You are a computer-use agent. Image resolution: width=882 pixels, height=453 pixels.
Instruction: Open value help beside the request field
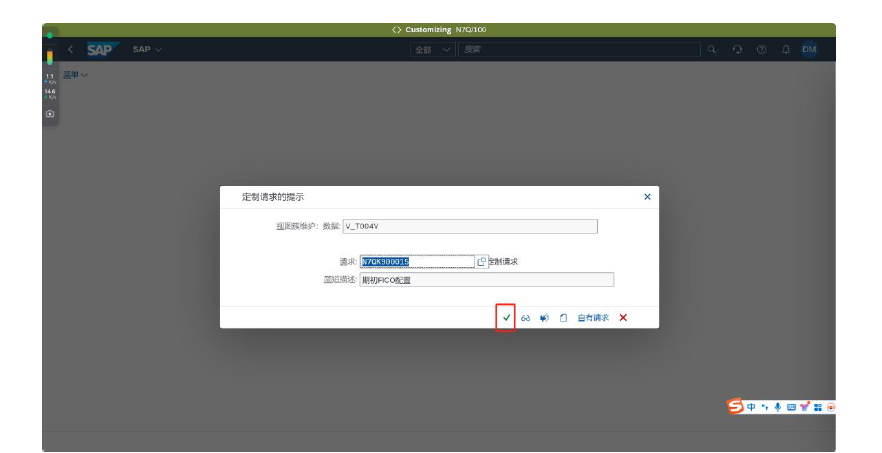481,262
